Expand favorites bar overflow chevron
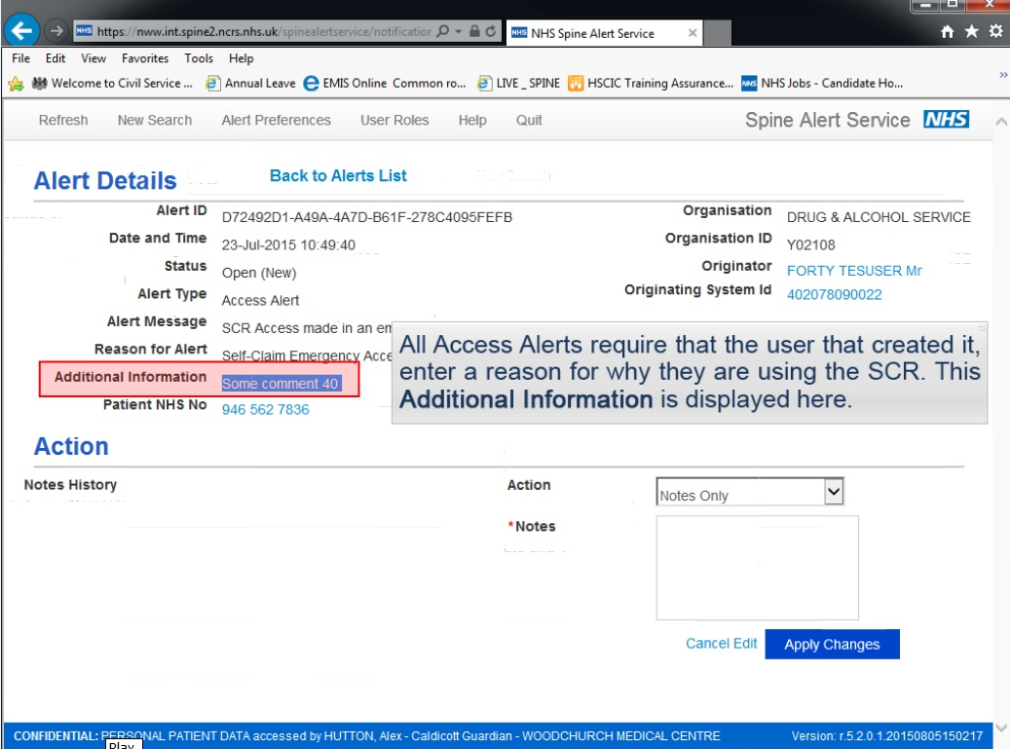Screen dimensions: 1010x749 [1002, 75]
